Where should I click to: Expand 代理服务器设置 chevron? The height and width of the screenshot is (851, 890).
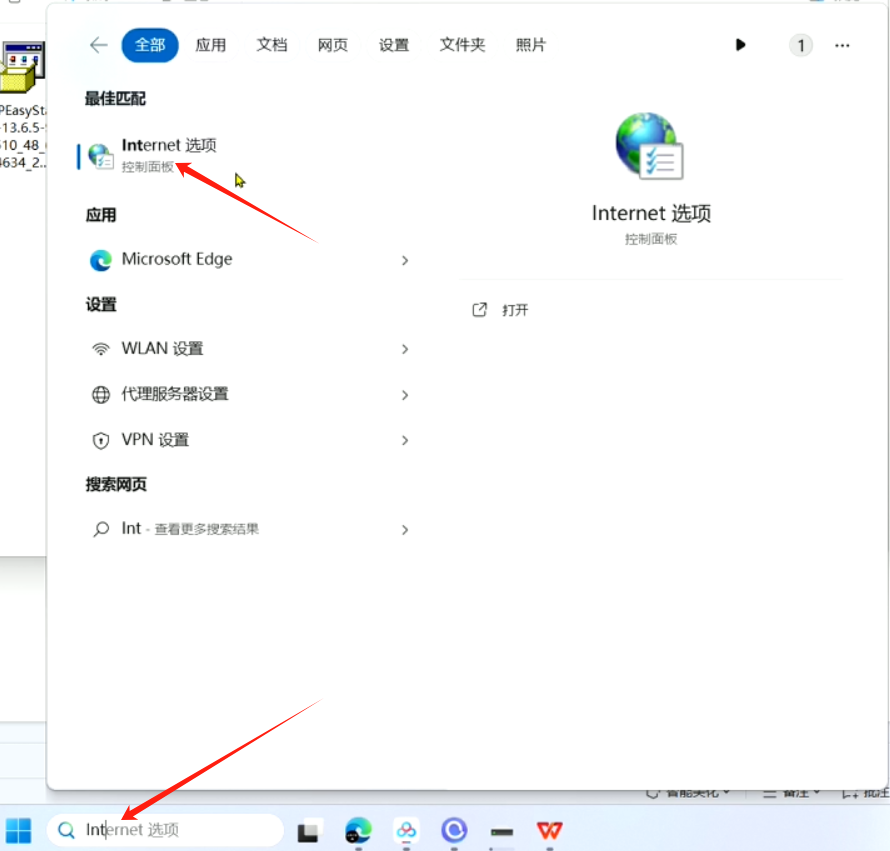(x=405, y=395)
